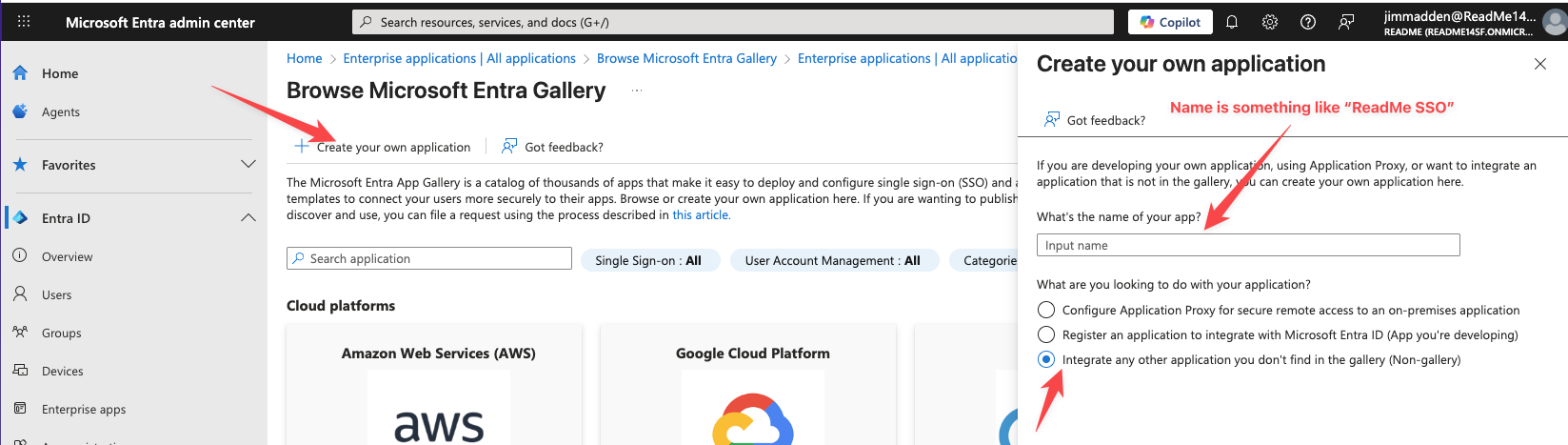Open portal settings gear
The height and width of the screenshot is (445, 1568).
[1270, 22]
